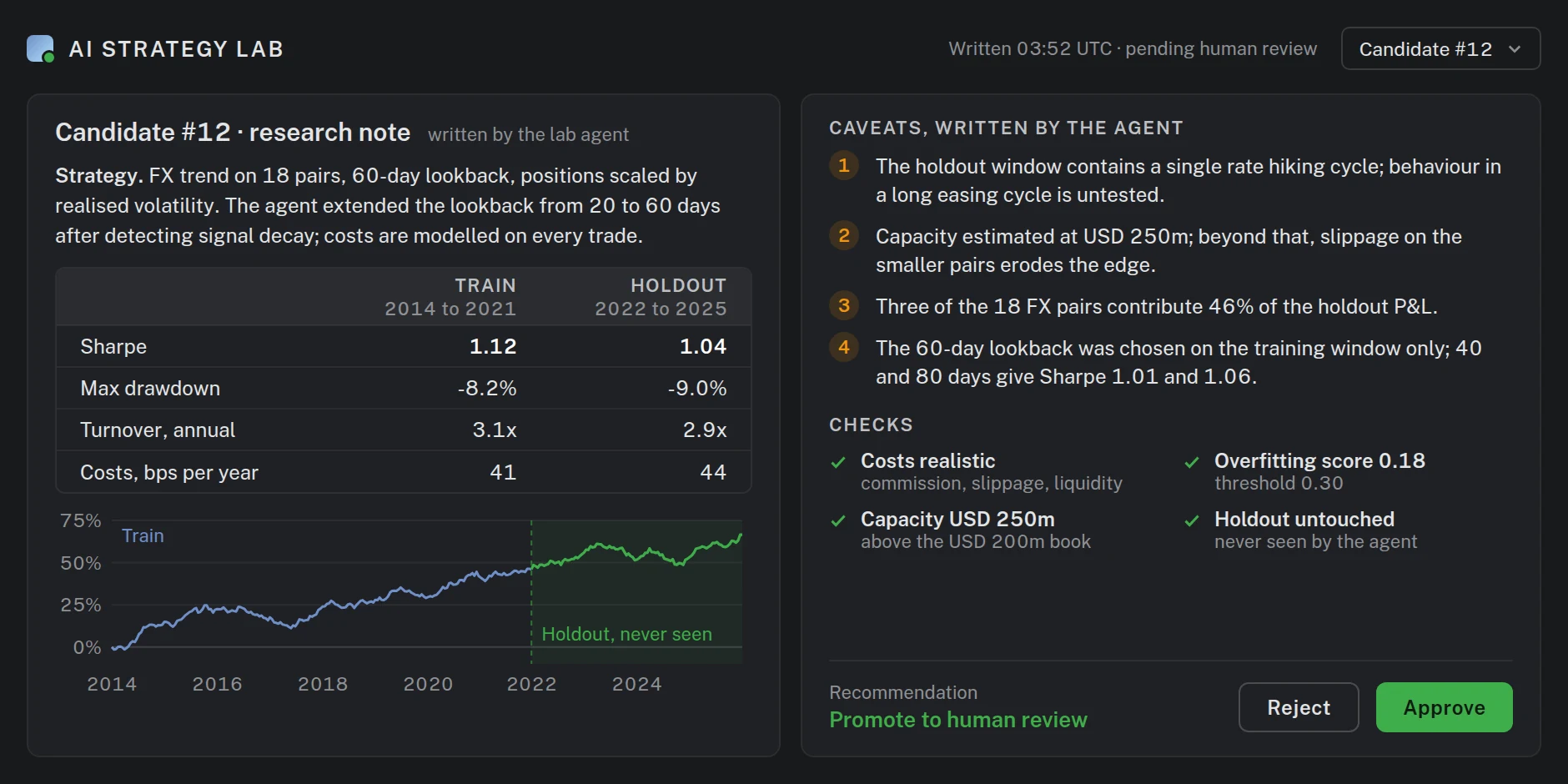Click the 'Holdout, never seen' chart label
The width and height of the screenshot is (1568, 784).
pyautogui.click(x=627, y=634)
